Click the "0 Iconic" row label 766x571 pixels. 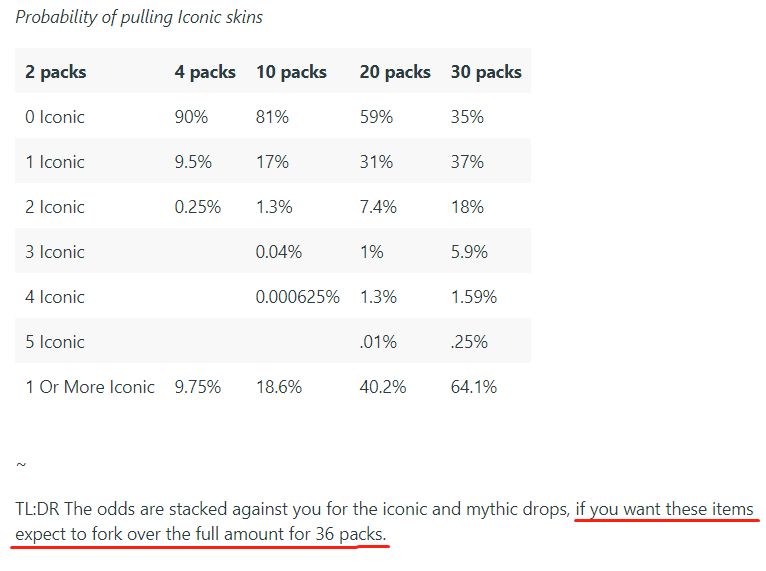(x=55, y=117)
